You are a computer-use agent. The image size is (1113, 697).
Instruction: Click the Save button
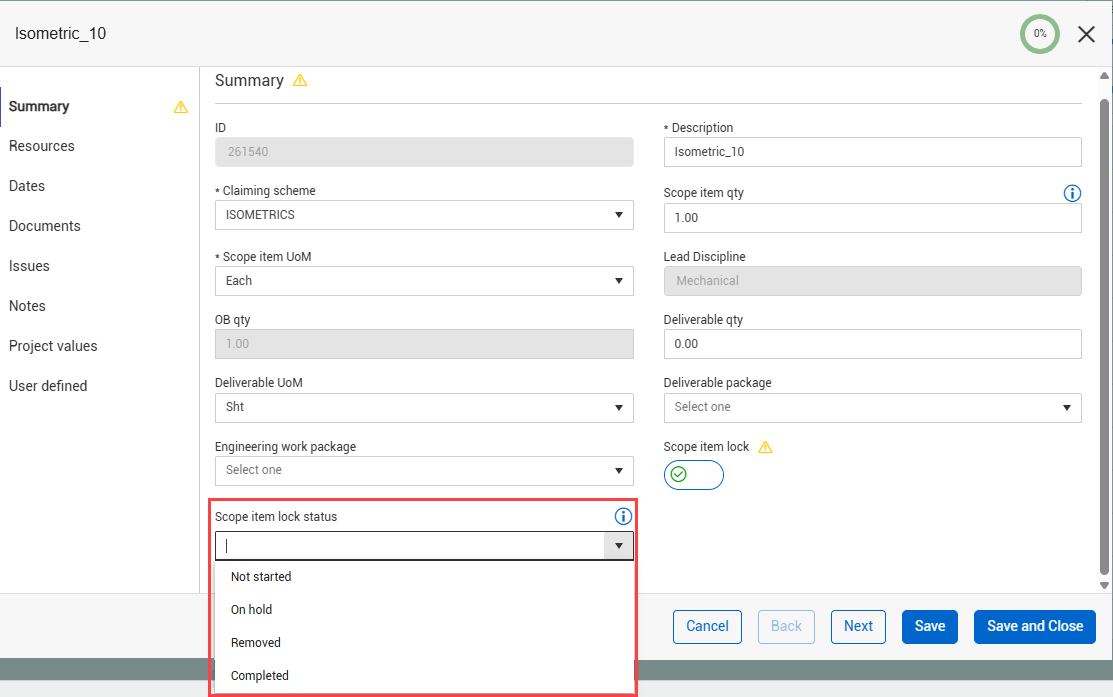tap(930, 627)
